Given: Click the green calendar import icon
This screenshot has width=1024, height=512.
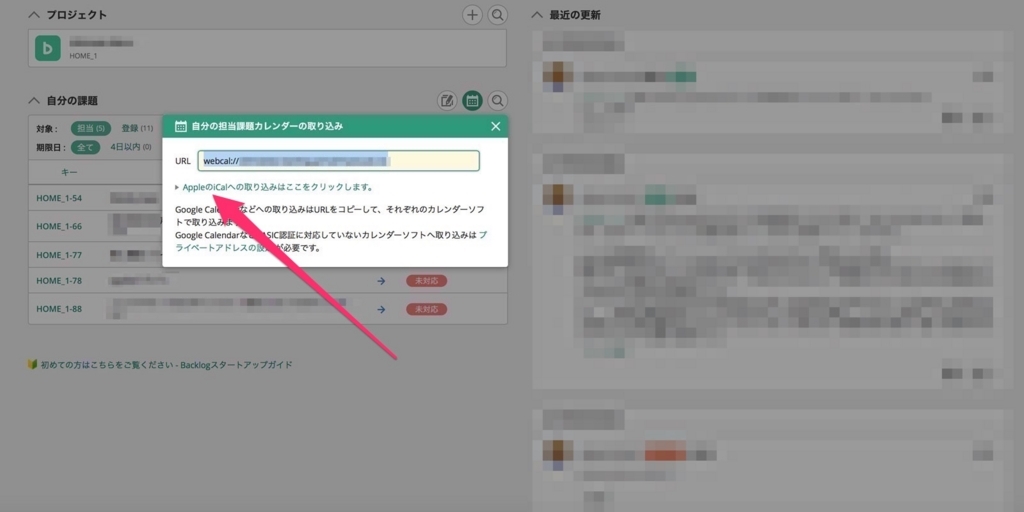Looking at the screenshot, I should tap(472, 101).
